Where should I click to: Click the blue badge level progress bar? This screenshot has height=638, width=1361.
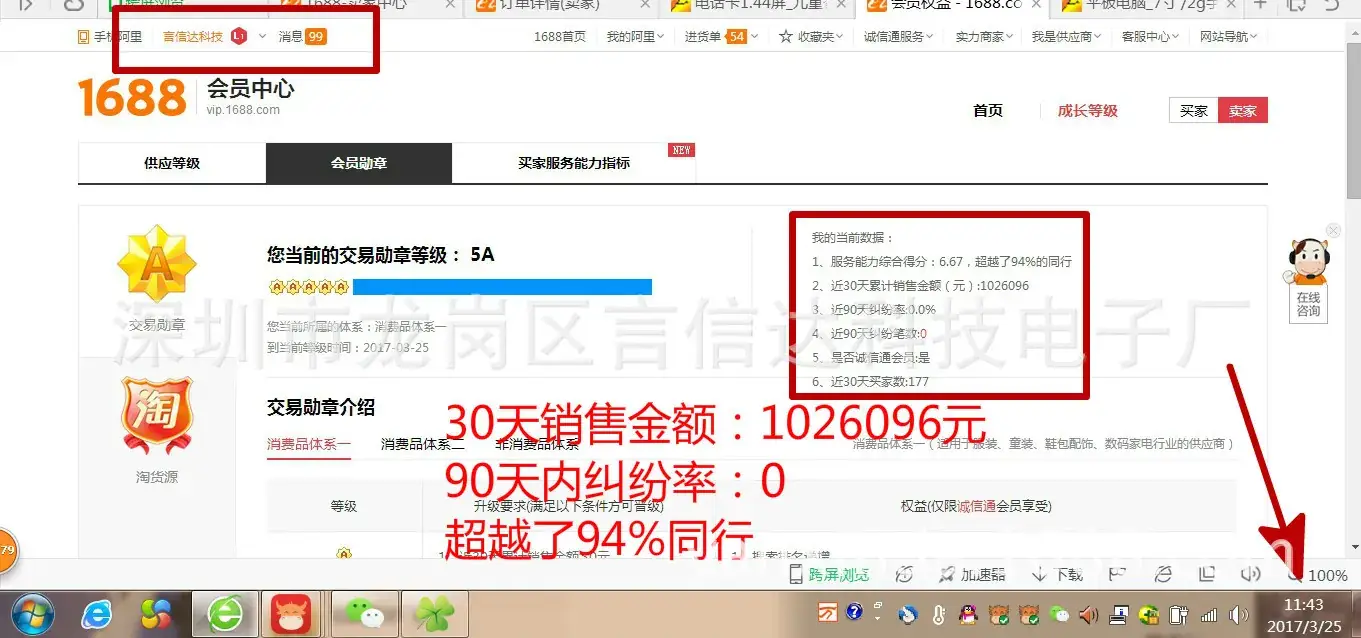(x=502, y=287)
